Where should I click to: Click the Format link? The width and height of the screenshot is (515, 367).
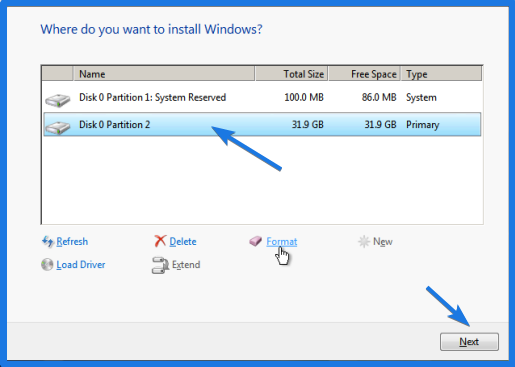282,241
